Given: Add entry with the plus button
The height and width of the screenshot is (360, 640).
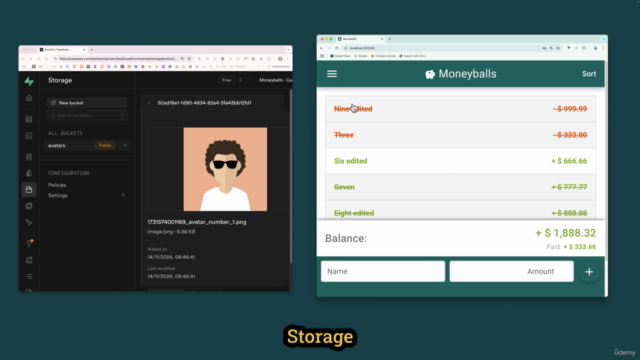Looking at the screenshot, I should tap(589, 272).
